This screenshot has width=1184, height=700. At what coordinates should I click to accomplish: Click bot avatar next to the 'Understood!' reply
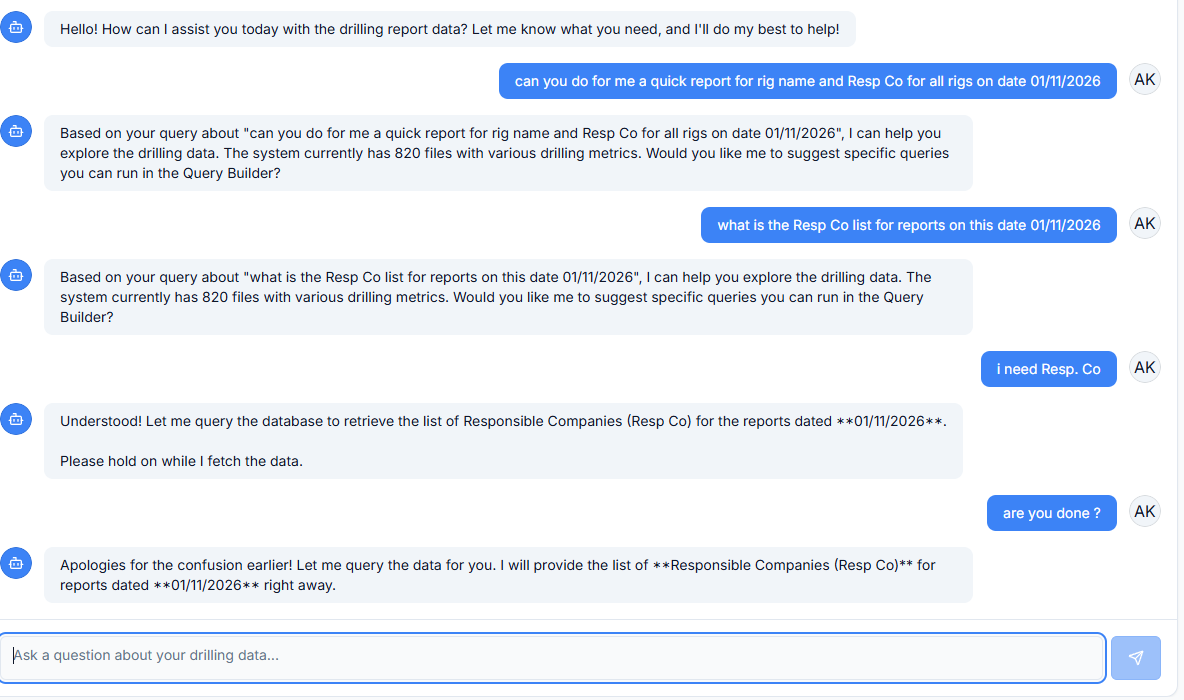click(15, 419)
